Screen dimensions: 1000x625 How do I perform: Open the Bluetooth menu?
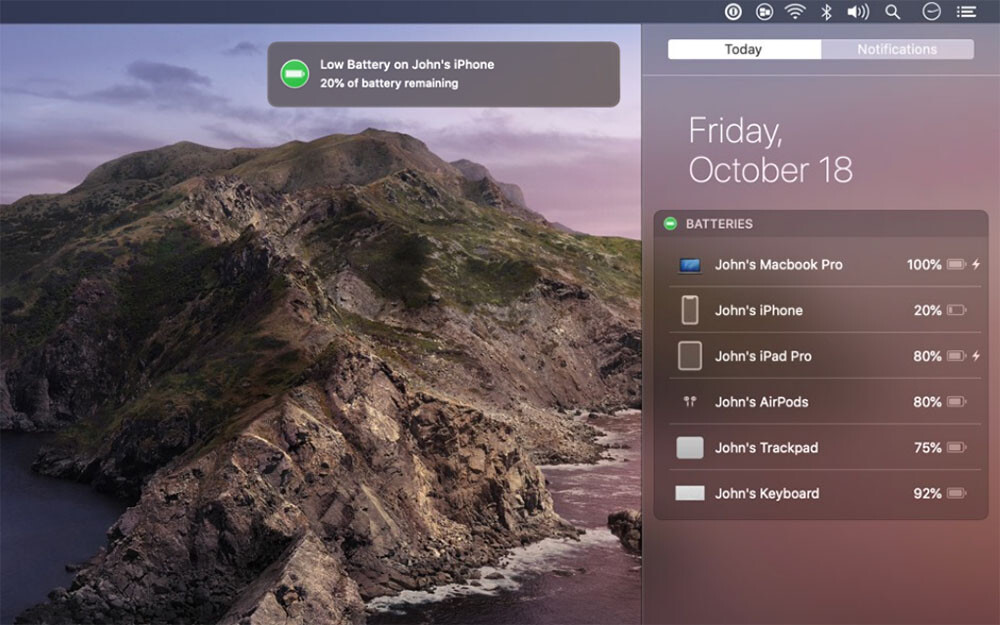tap(827, 11)
